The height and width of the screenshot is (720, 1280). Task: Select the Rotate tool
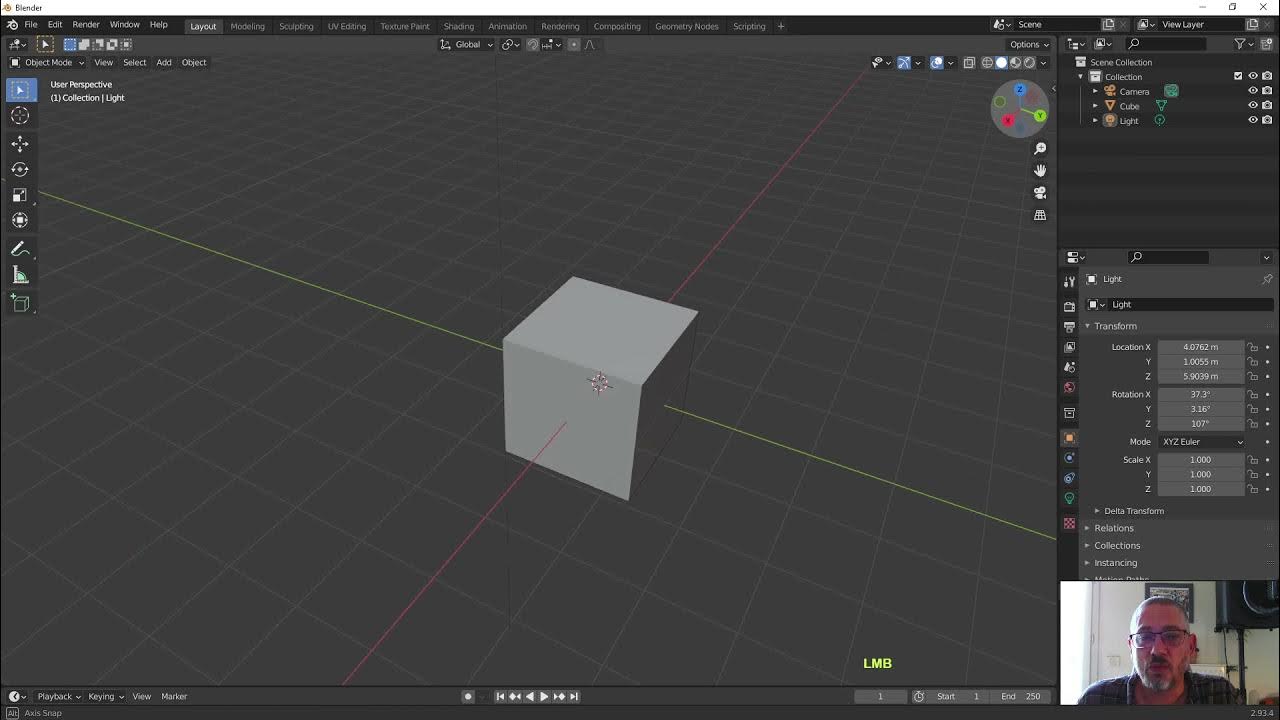[20, 169]
